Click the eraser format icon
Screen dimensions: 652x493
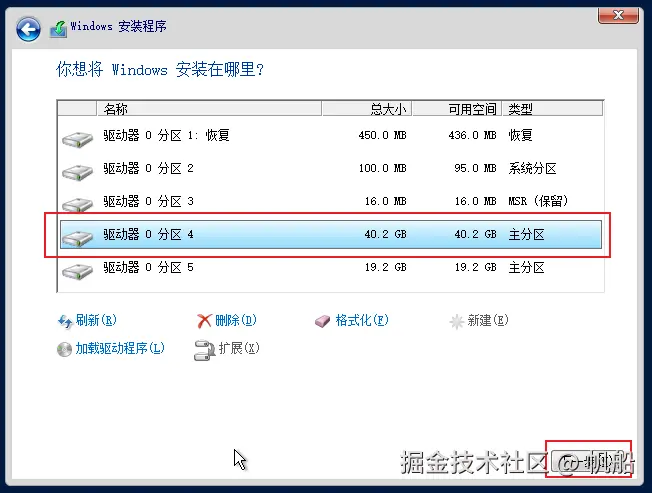pyautogui.click(x=322, y=321)
